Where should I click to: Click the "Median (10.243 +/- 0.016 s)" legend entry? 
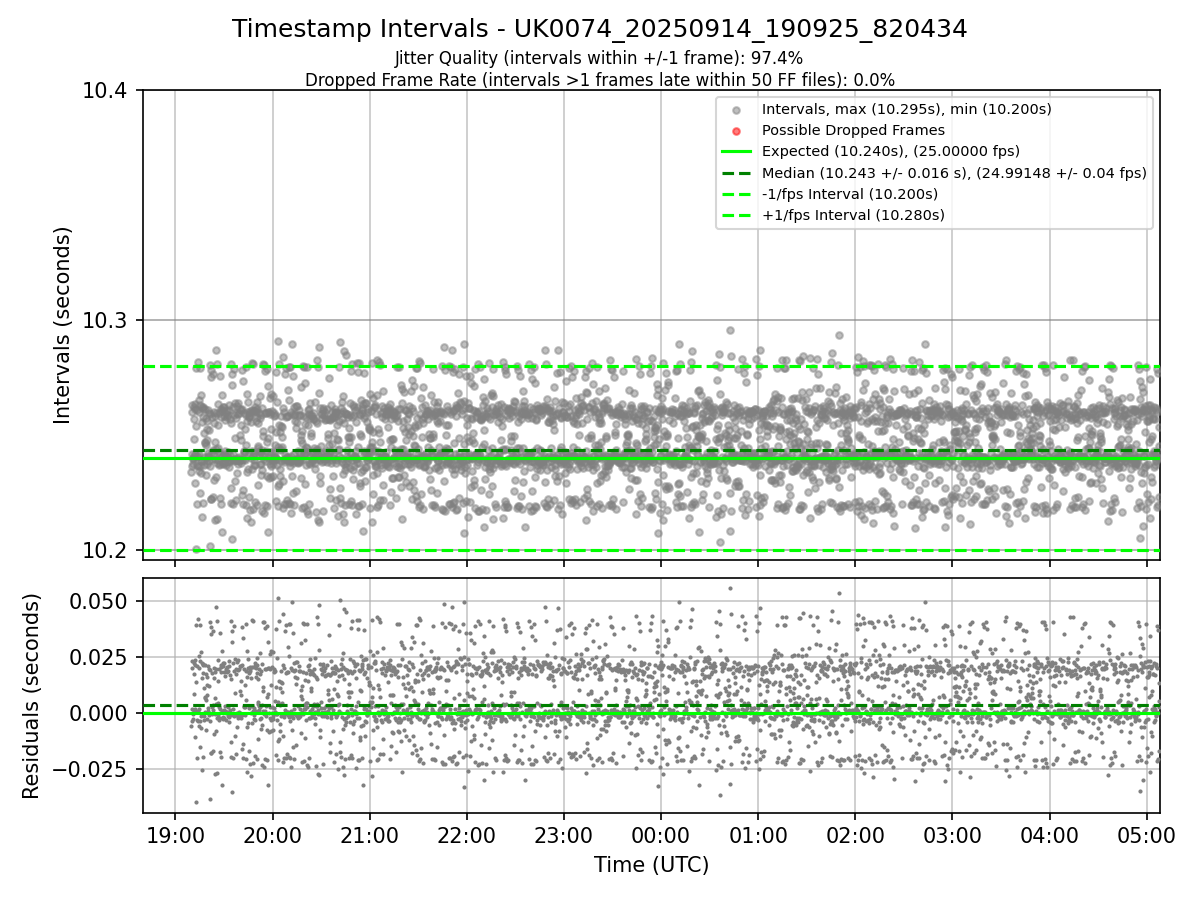[x=953, y=173]
